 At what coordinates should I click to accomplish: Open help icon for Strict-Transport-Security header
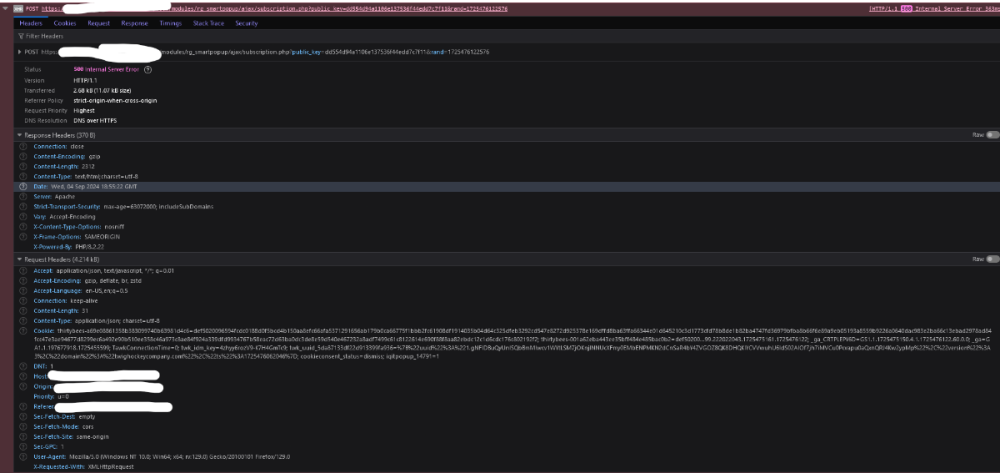[x=24, y=206]
